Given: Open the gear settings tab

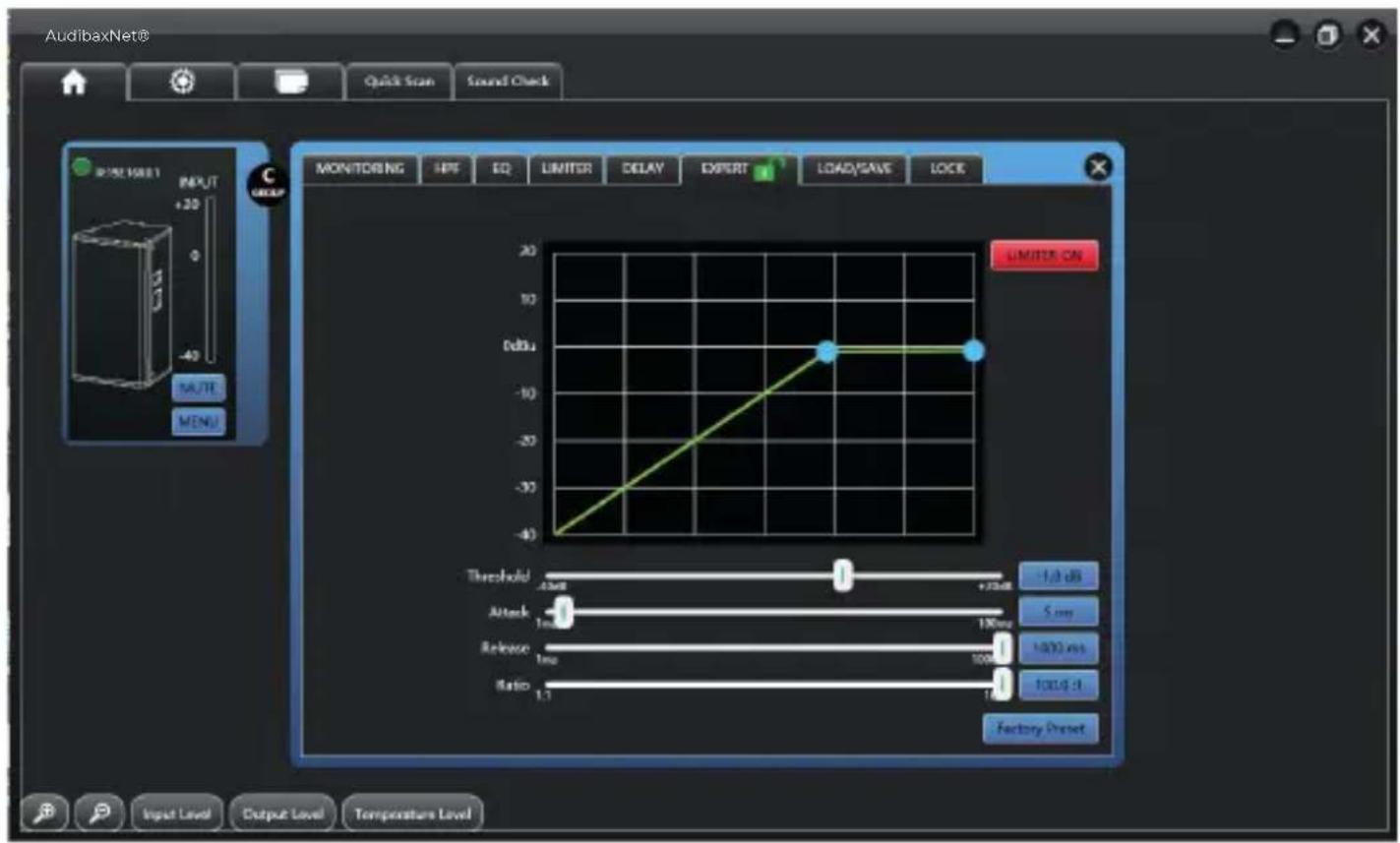Looking at the screenshot, I should [182, 83].
